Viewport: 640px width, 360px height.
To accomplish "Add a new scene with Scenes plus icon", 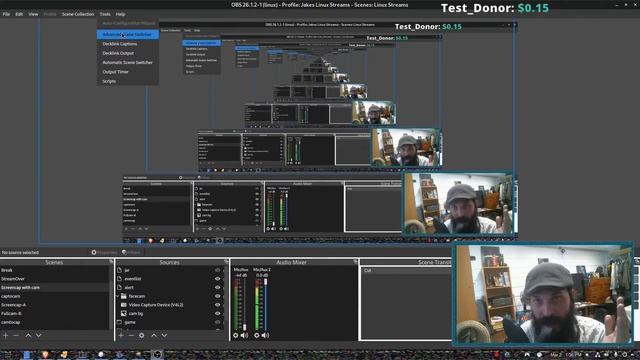I will pos(6,336).
